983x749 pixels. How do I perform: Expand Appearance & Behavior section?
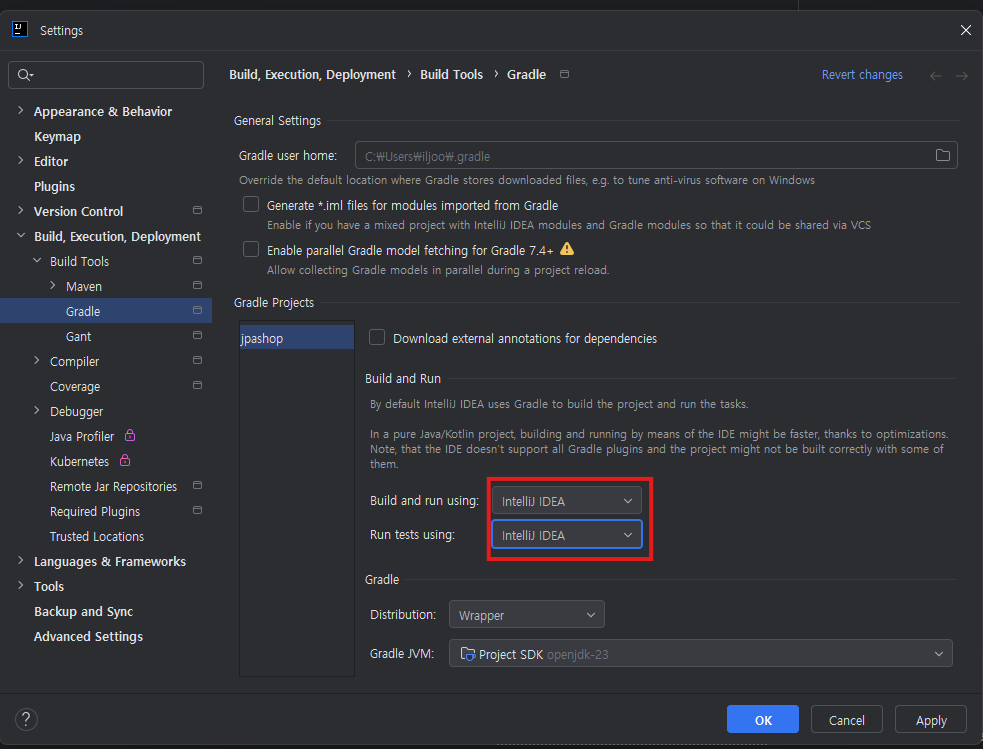[21, 110]
